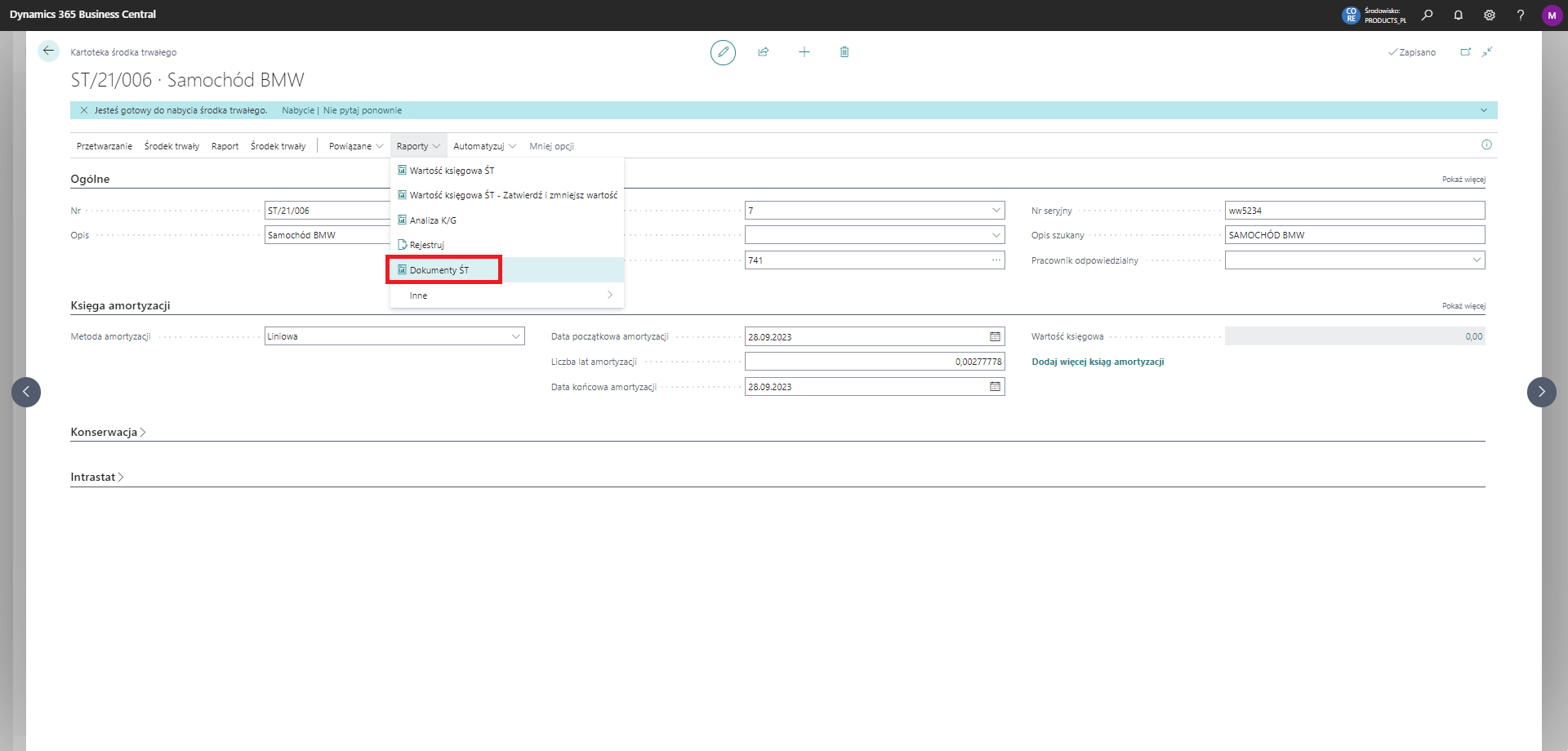Open the user account avatar M
The image size is (1568, 751).
pos(1552,15)
